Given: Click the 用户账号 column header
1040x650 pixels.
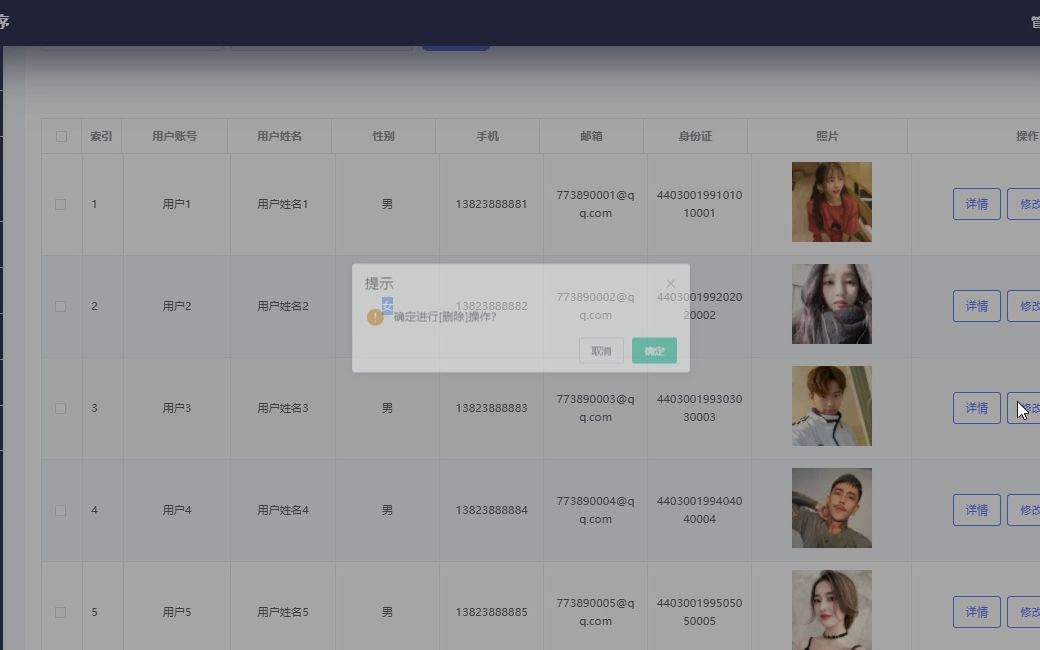Looking at the screenshot, I should (177, 135).
